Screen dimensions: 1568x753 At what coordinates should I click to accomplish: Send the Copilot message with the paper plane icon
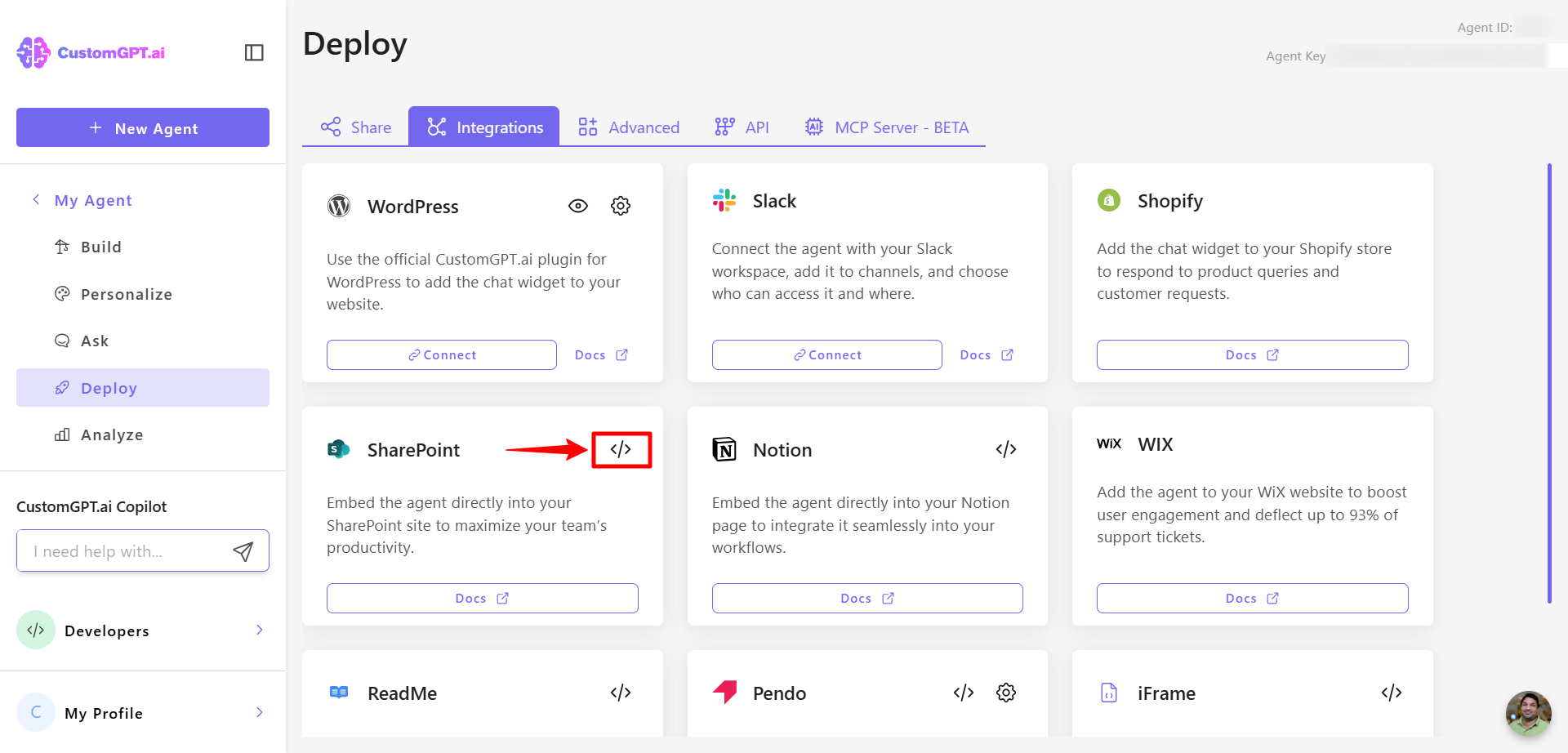click(x=243, y=551)
